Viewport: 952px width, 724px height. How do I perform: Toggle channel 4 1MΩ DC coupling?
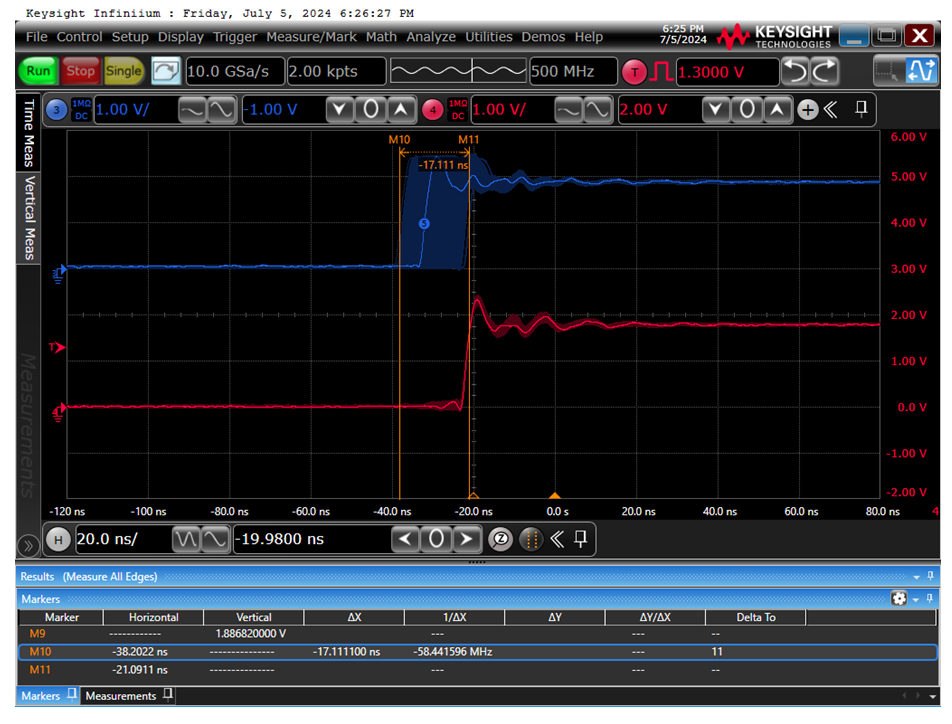[x=458, y=110]
